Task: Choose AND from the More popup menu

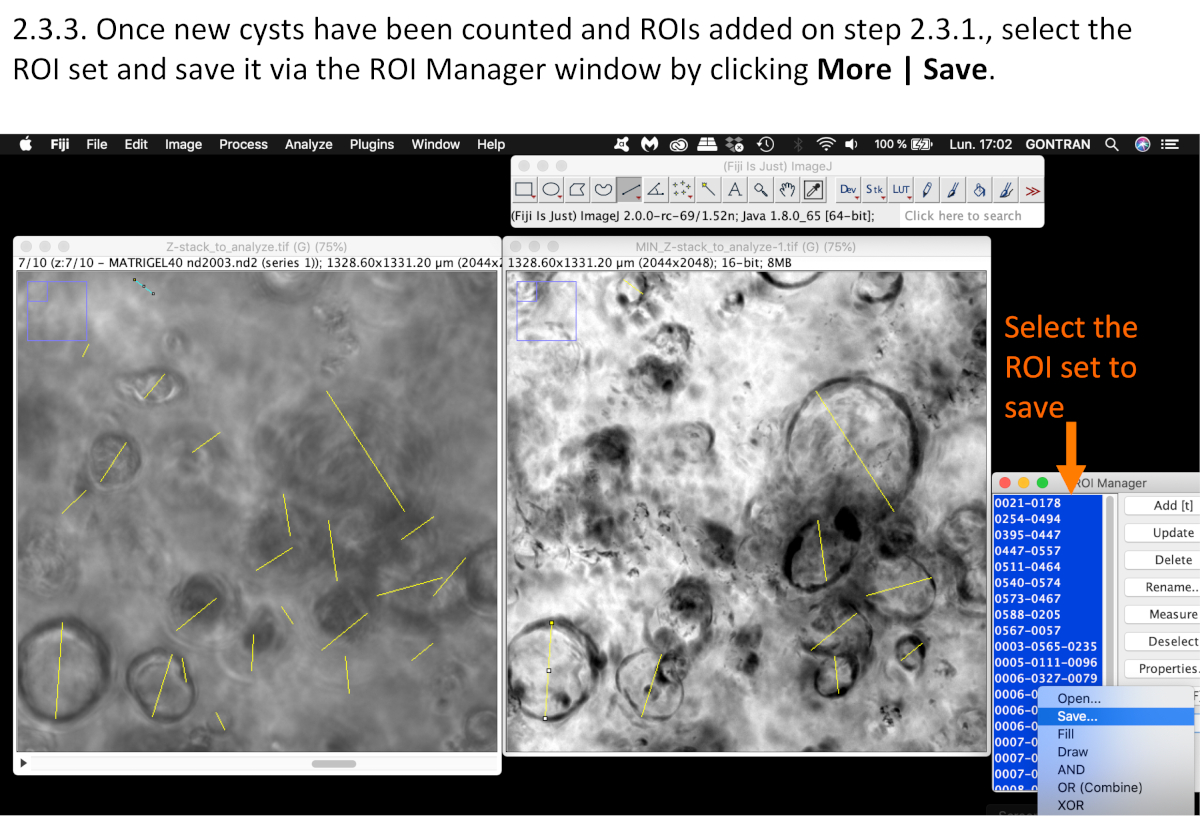Action: coord(1116,770)
